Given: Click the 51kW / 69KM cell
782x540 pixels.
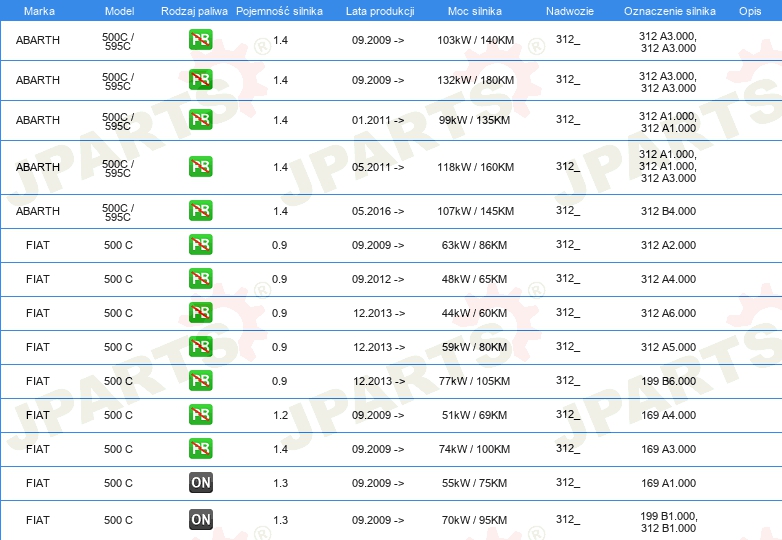Looking at the screenshot, I should [x=474, y=415].
